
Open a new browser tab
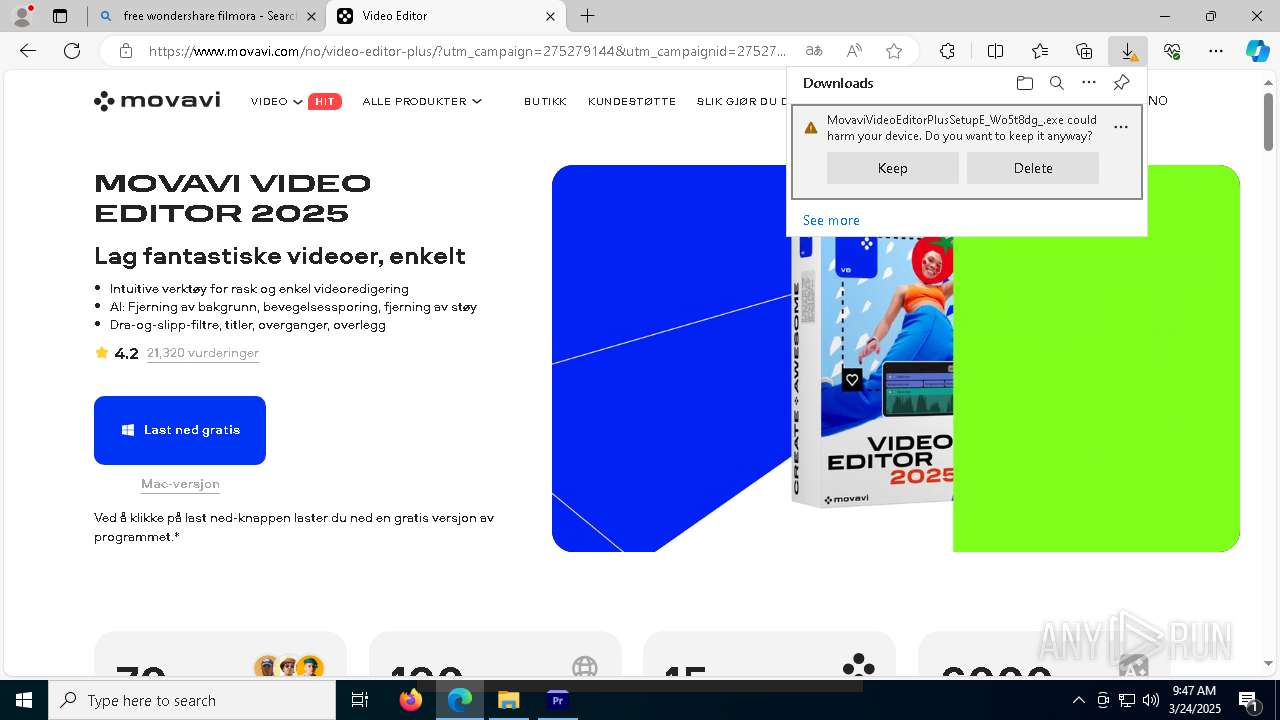coord(588,16)
